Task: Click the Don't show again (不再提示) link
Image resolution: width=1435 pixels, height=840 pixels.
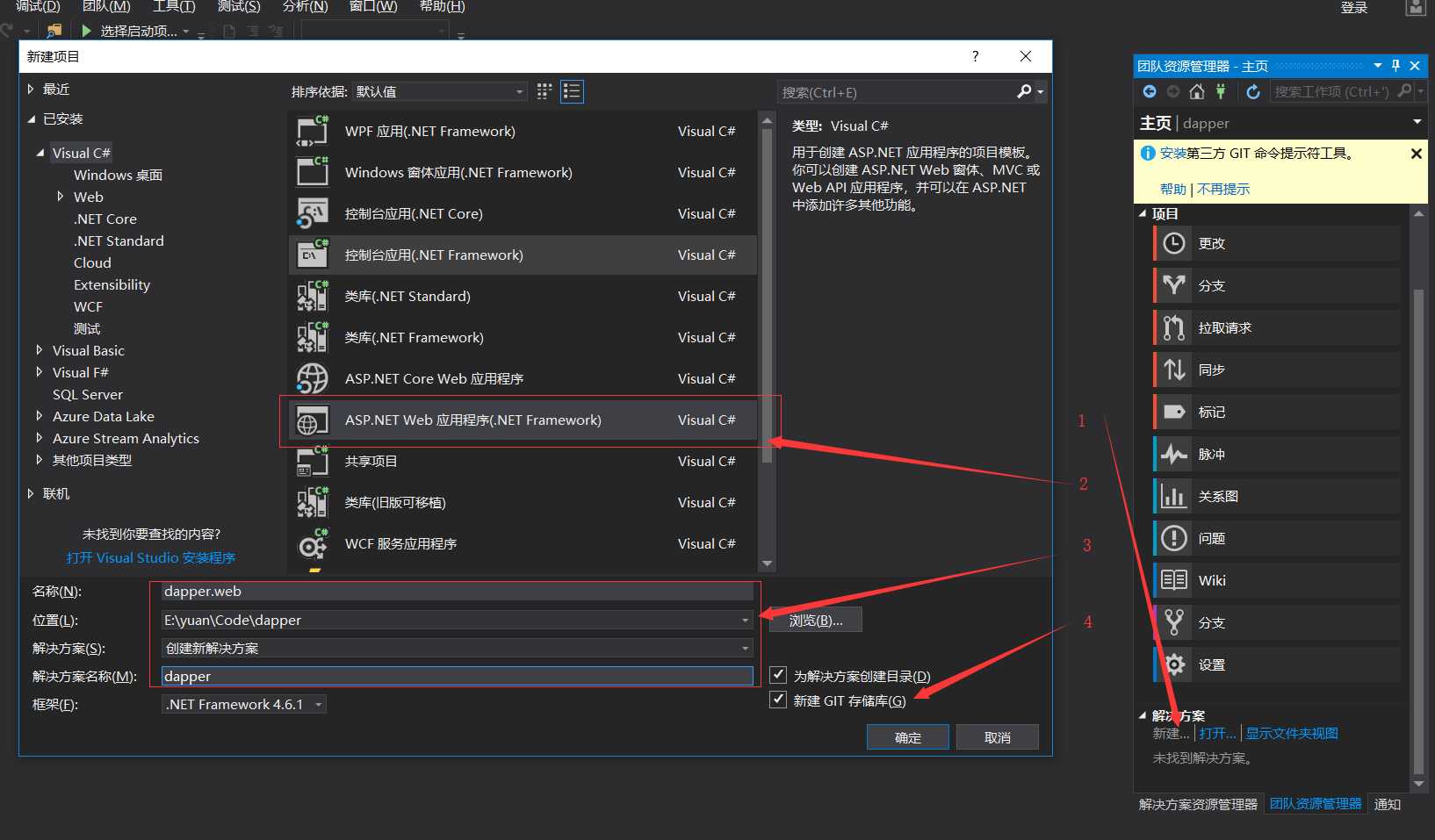Action: coord(1223,189)
